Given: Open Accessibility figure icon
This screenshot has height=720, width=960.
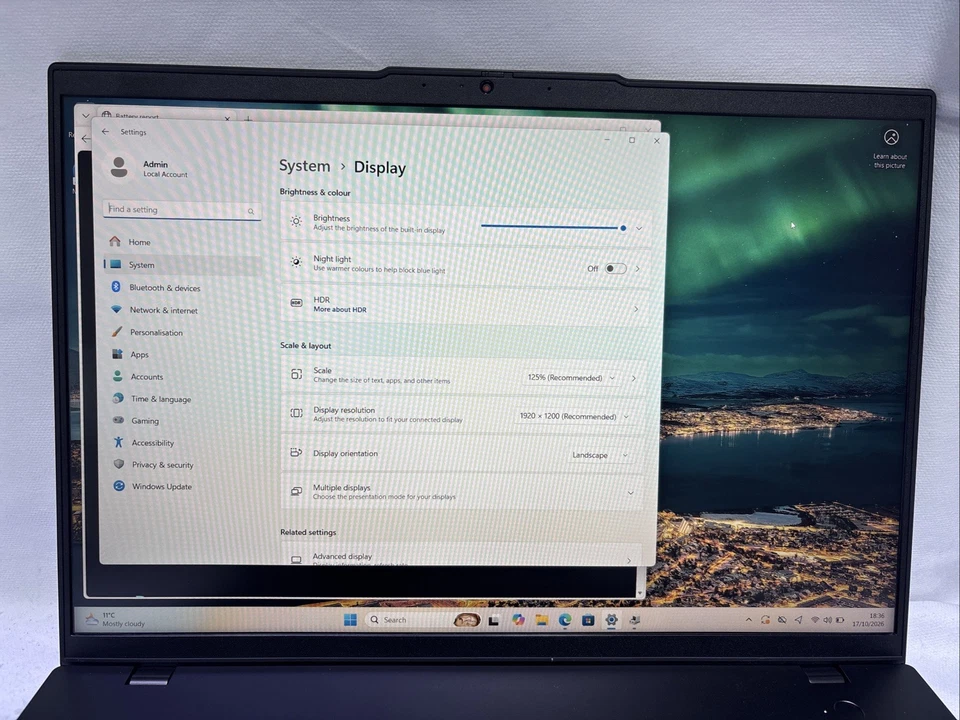Looking at the screenshot, I should 119,442.
